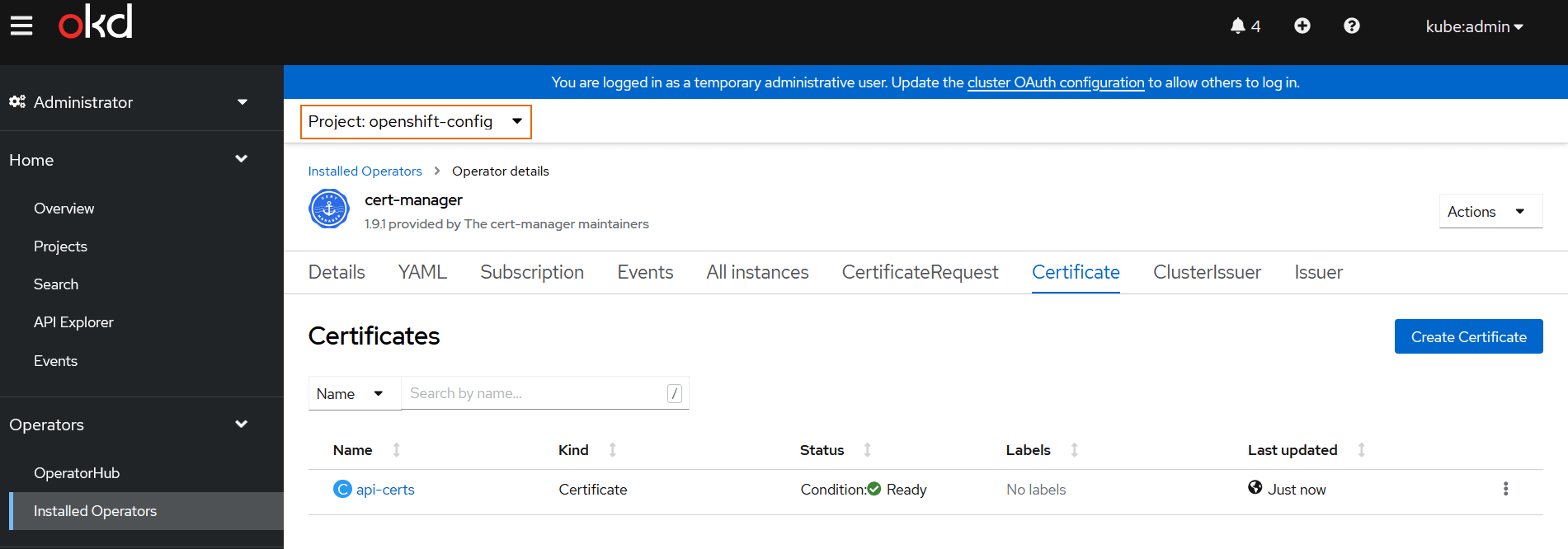
Task: Click the Create Certificate button
Action: click(1468, 336)
